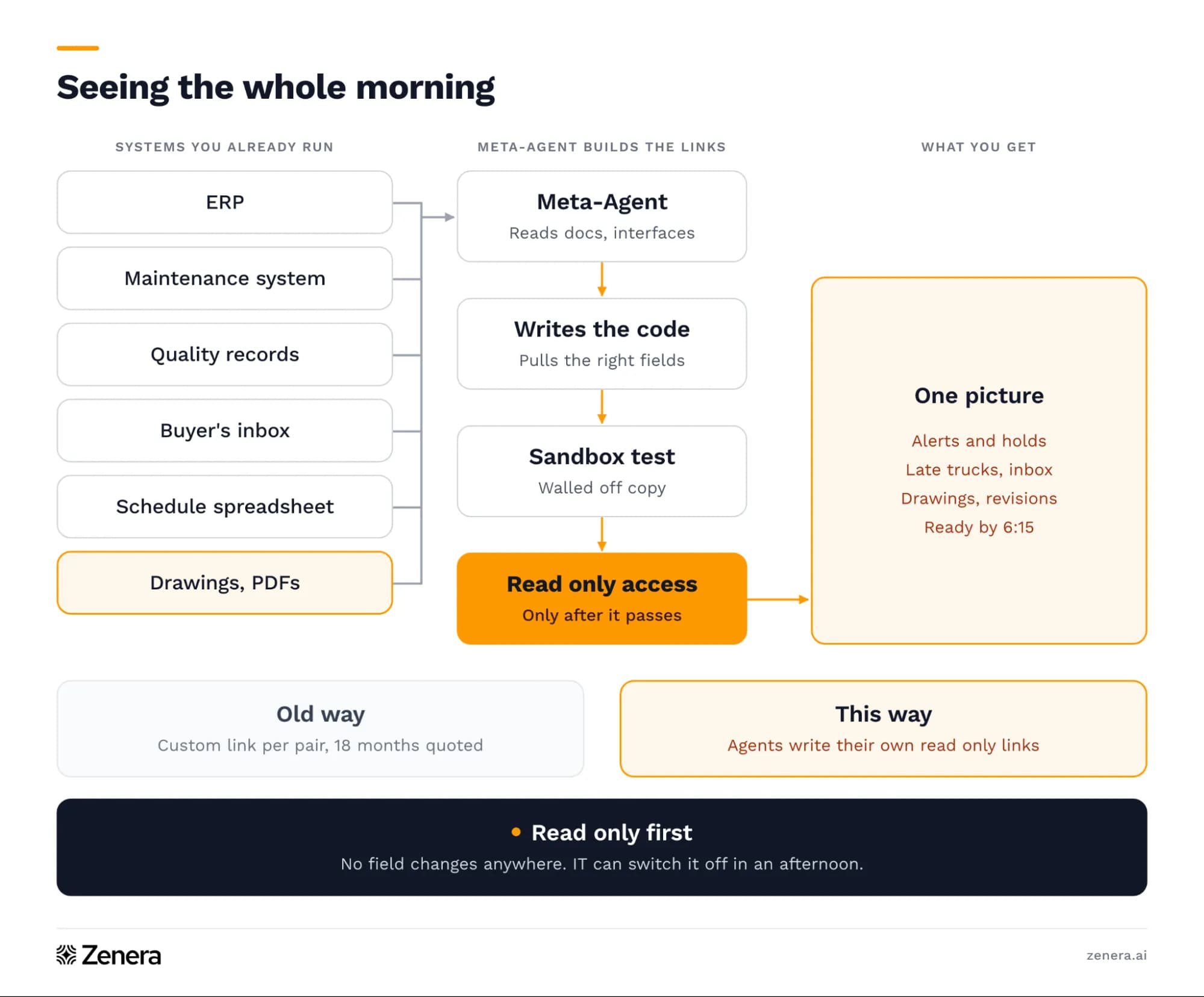1204x997 pixels.
Task: Select the highlighted Drawings, PDFs box
Action: tap(225, 583)
